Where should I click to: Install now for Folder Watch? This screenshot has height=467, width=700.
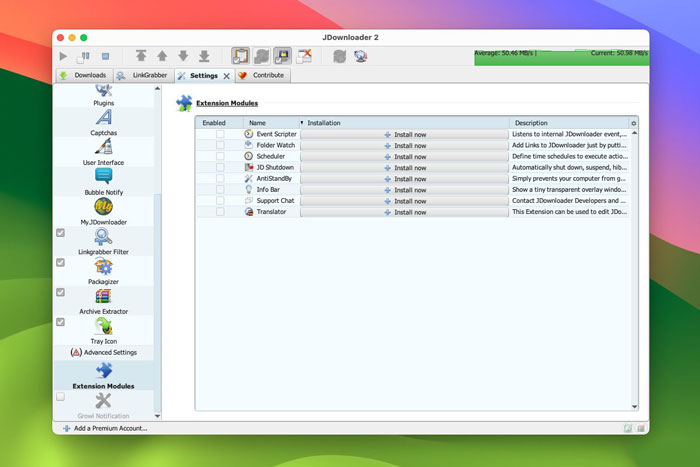pos(404,146)
